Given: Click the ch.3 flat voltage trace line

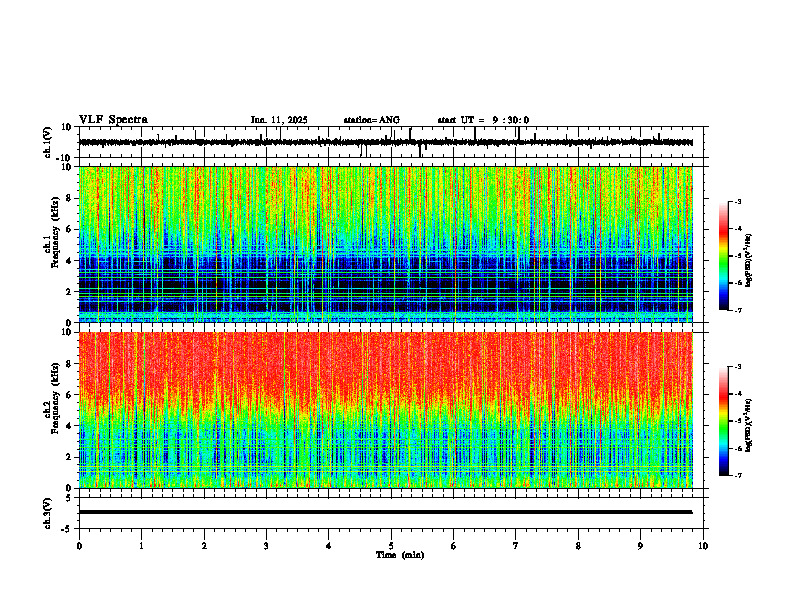Looking at the screenshot, I should 386,512.
